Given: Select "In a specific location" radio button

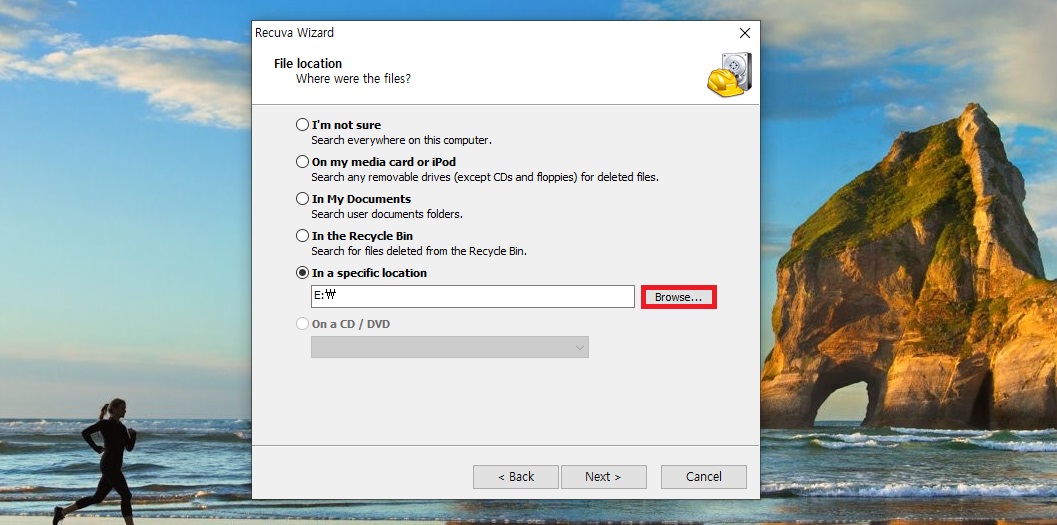Looking at the screenshot, I should point(303,273).
